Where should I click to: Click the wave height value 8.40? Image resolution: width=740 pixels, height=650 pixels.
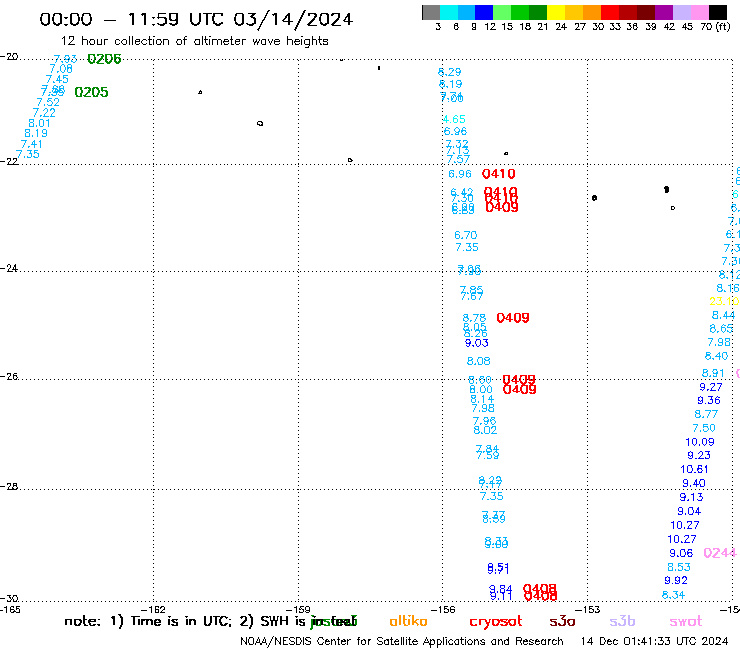pyautogui.click(x=716, y=356)
